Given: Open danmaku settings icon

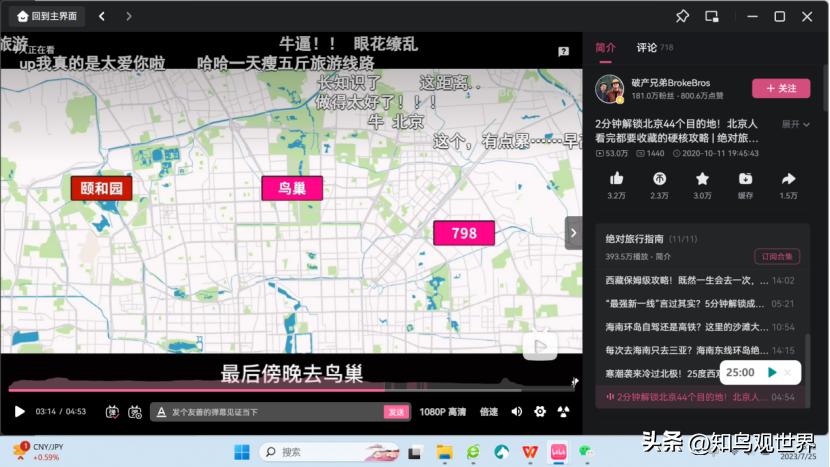Looking at the screenshot, I should coord(135,411).
